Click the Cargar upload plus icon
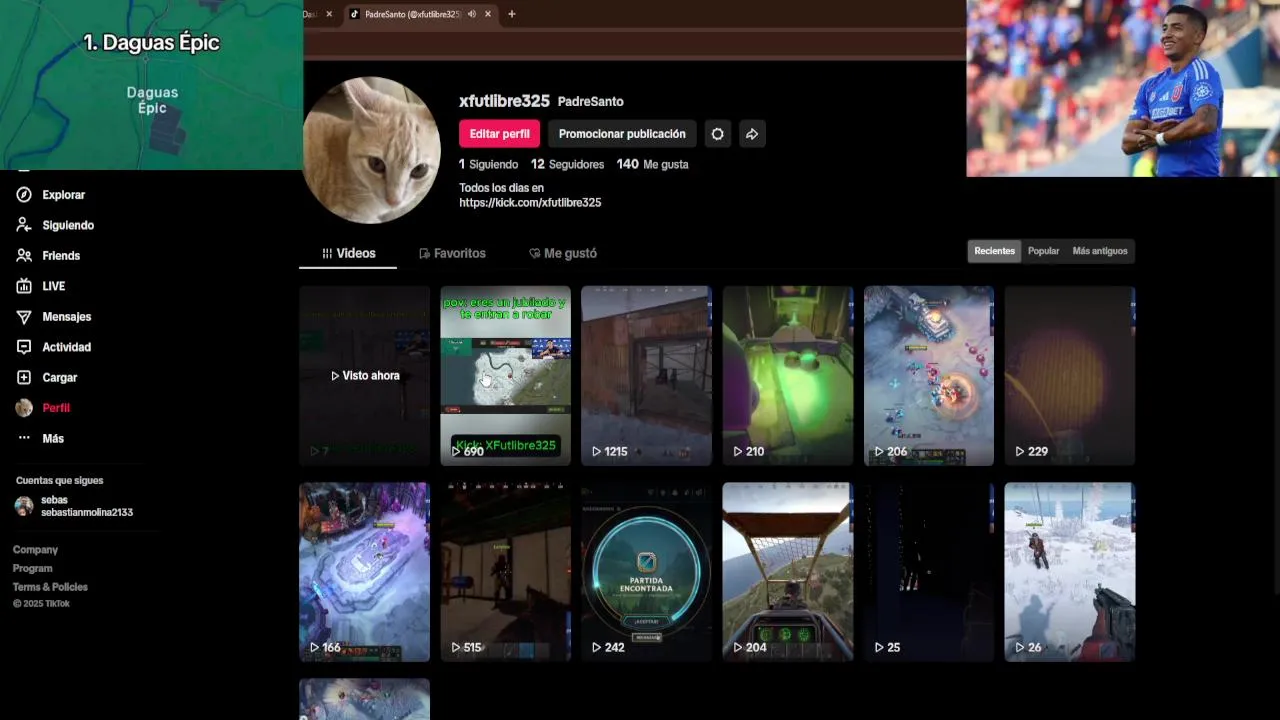This screenshot has width=1280, height=720. [x=24, y=377]
